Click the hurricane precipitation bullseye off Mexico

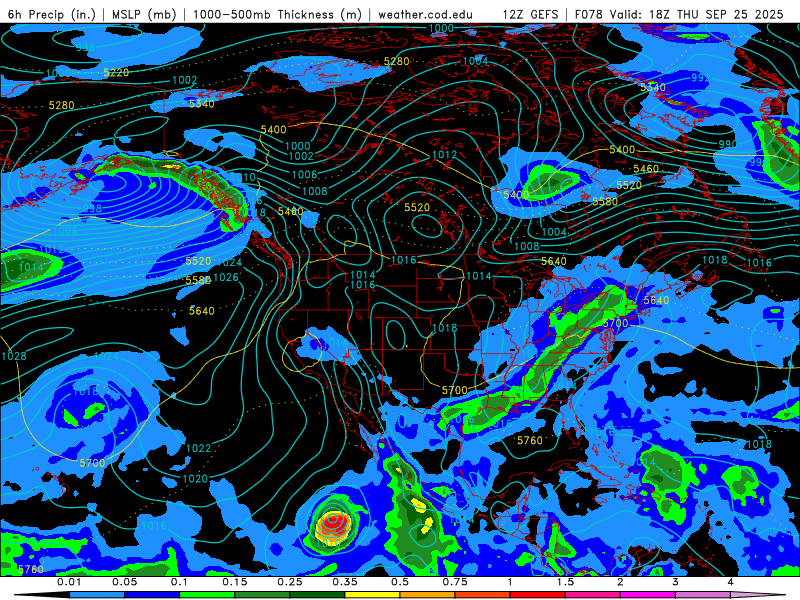(332, 522)
